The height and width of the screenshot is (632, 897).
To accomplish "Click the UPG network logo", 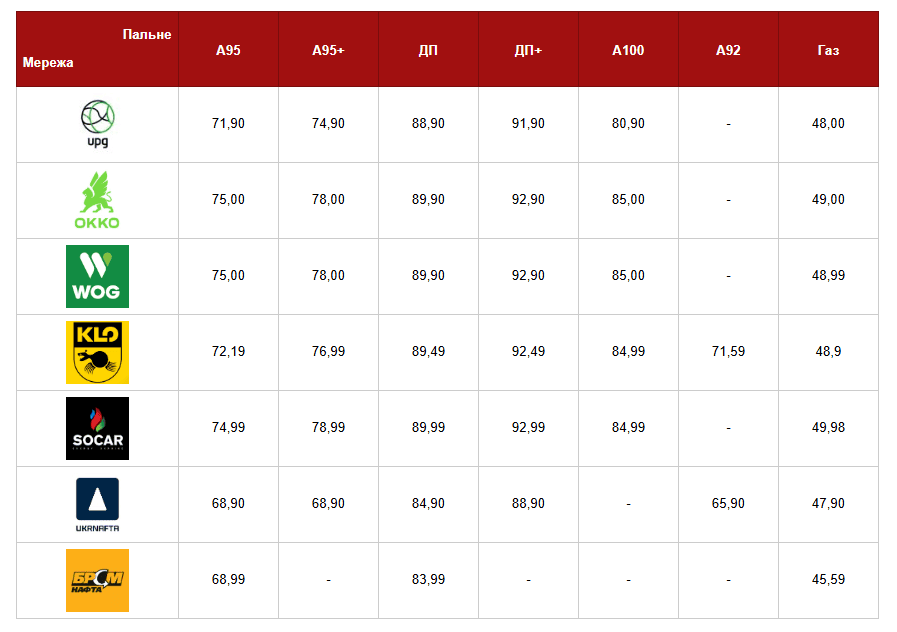I will (x=97, y=124).
